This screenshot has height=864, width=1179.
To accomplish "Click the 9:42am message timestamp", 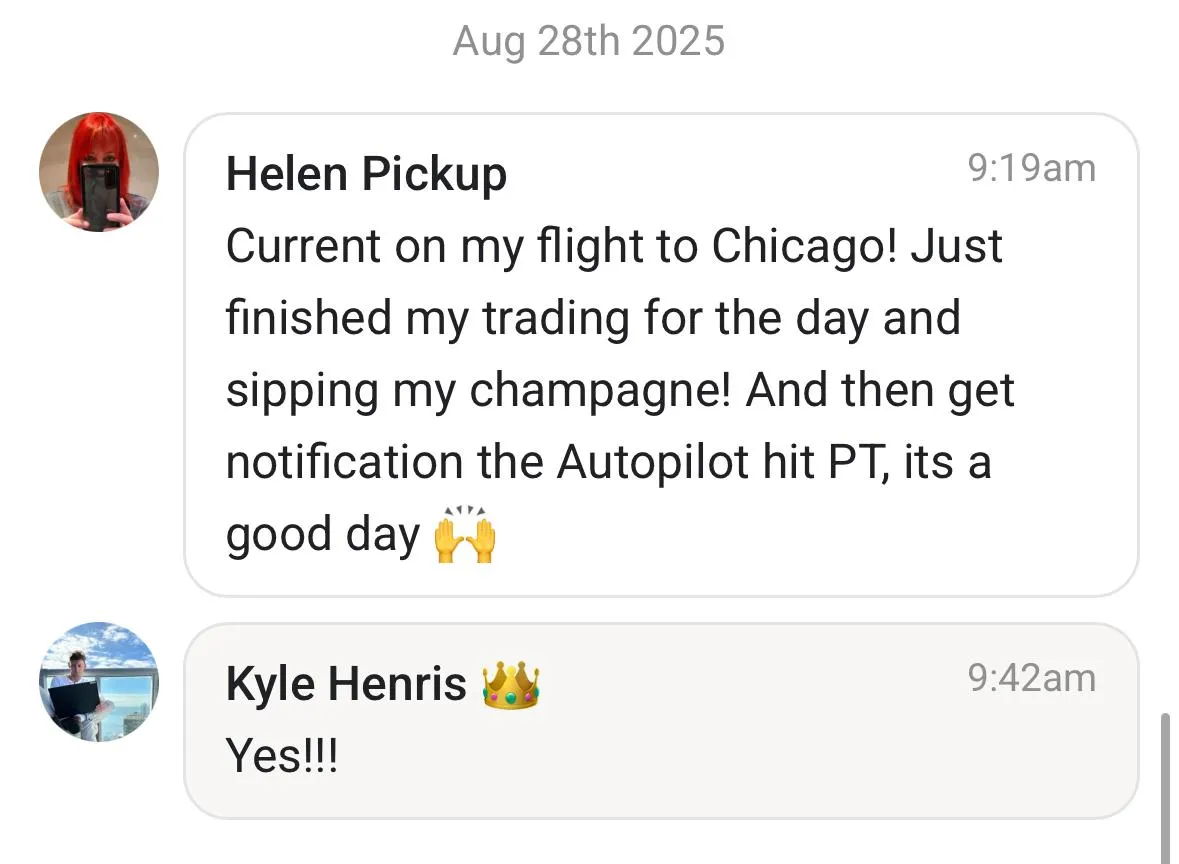I will pyautogui.click(x=1031, y=678).
